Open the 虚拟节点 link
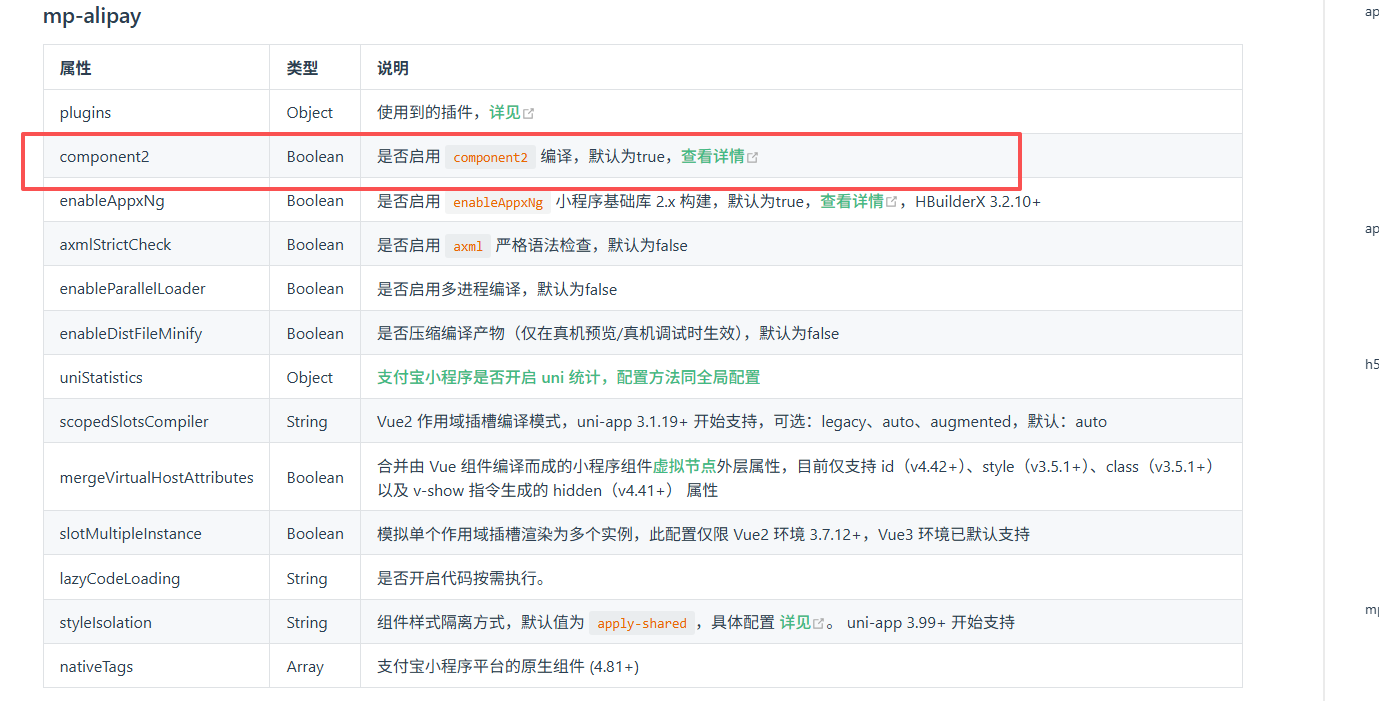Screen dimensions: 1379x701 684,467
